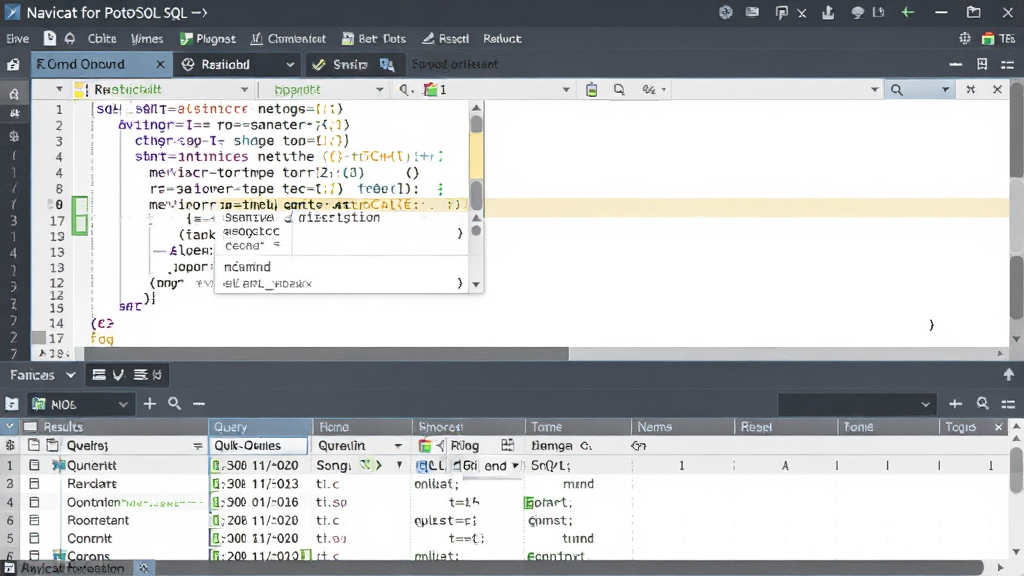1024x576 pixels.
Task: Click the Results column header
Action: (x=113, y=426)
